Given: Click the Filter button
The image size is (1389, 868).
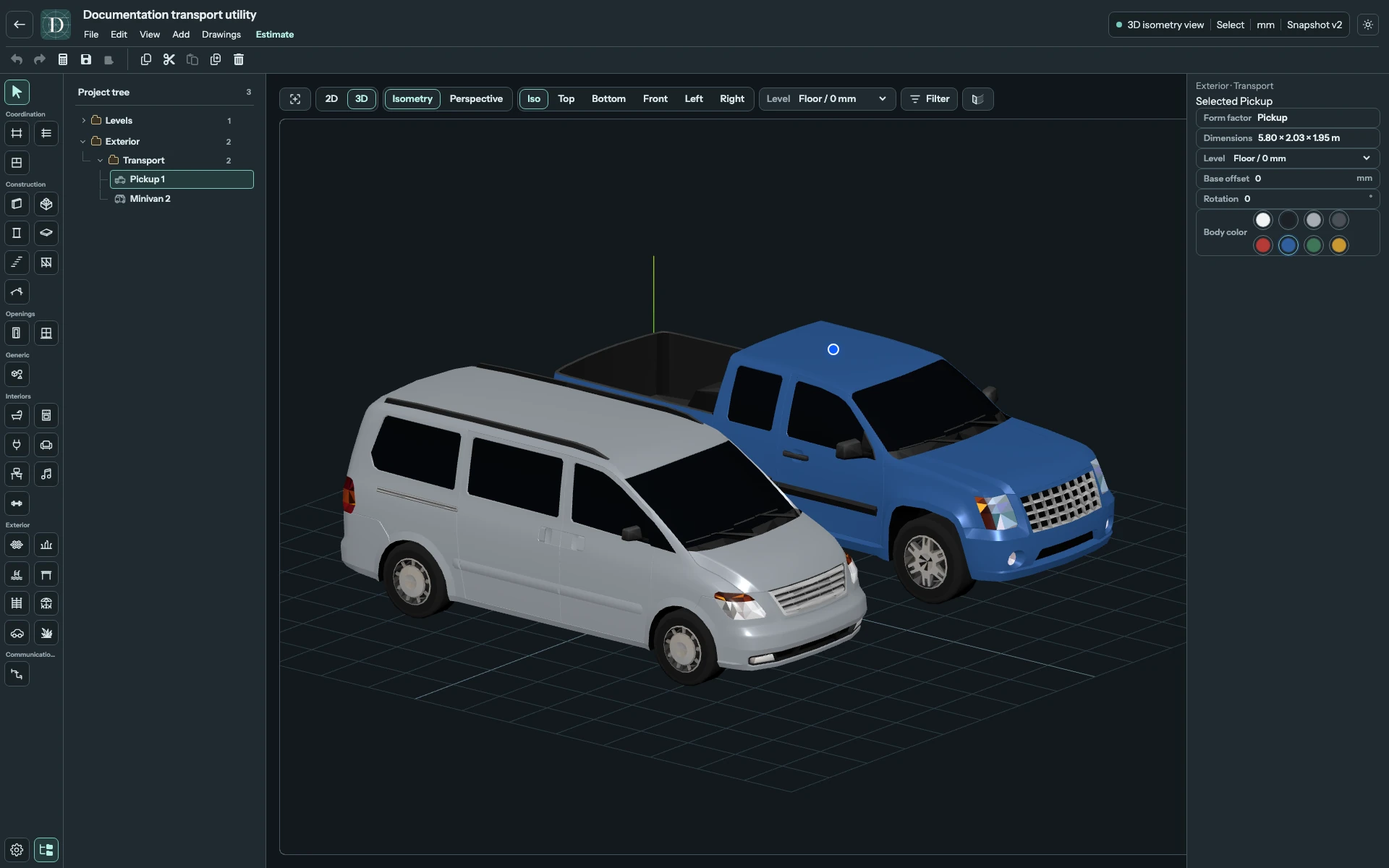Looking at the screenshot, I should (x=930, y=99).
